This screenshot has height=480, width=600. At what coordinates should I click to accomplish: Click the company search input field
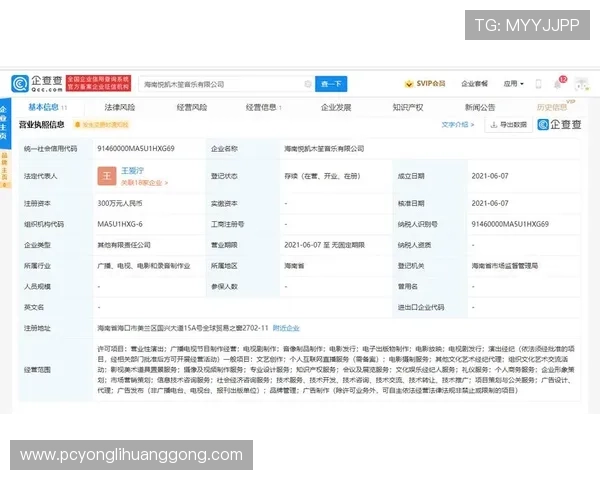[227, 84]
